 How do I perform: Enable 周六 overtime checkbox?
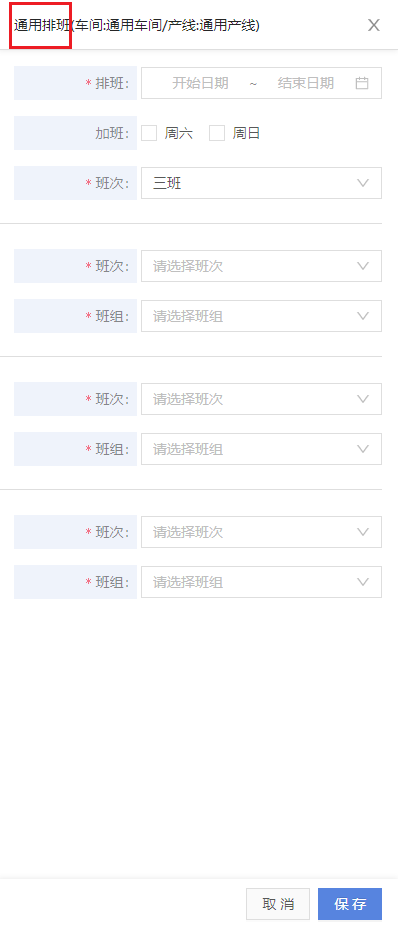(x=149, y=133)
